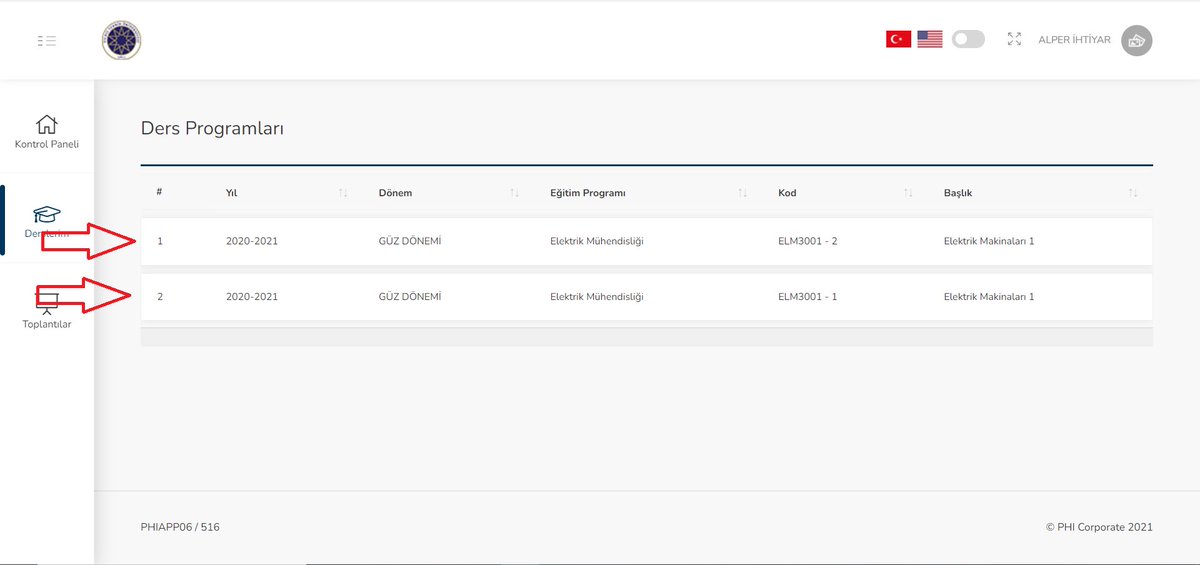
Task: Click the university logo in header
Action: pyautogui.click(x=122, y=40)
